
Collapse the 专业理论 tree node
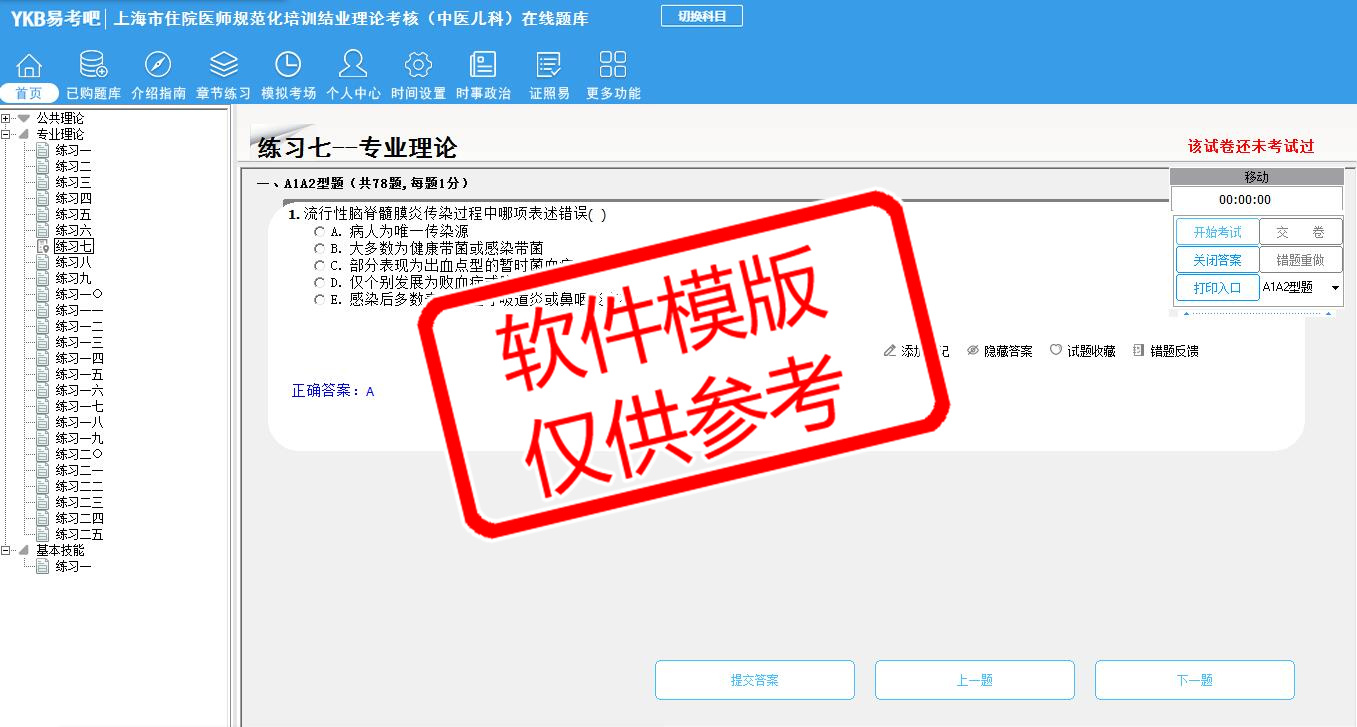7,134
